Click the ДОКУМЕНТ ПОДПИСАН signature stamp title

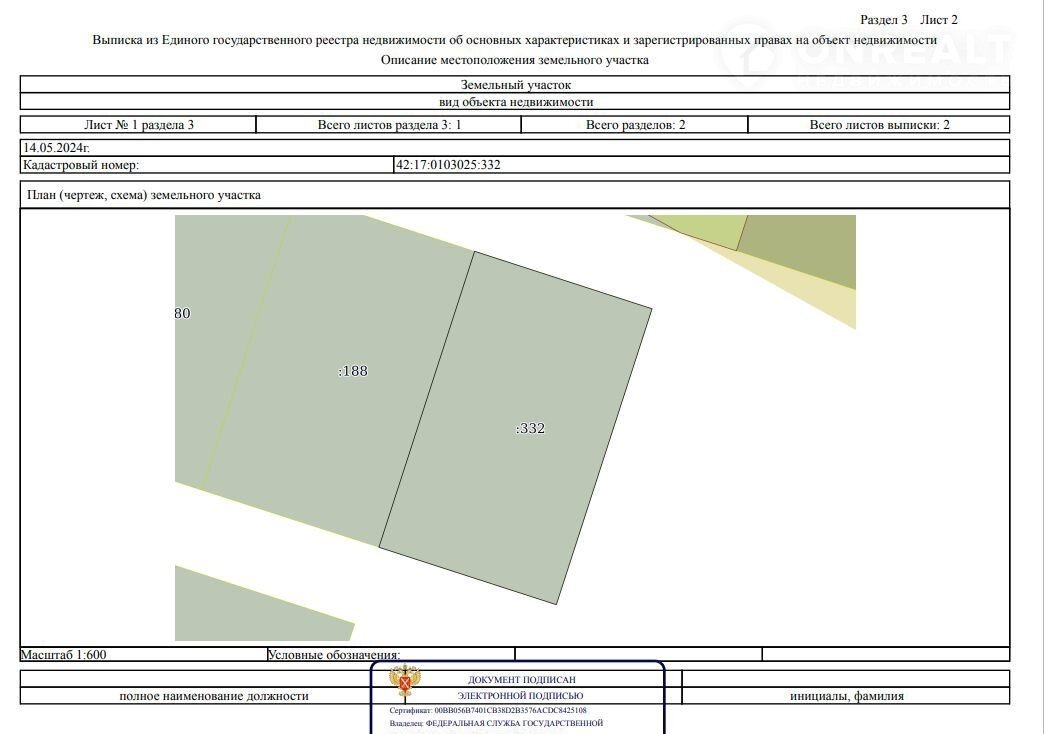[x=521, y=680]
